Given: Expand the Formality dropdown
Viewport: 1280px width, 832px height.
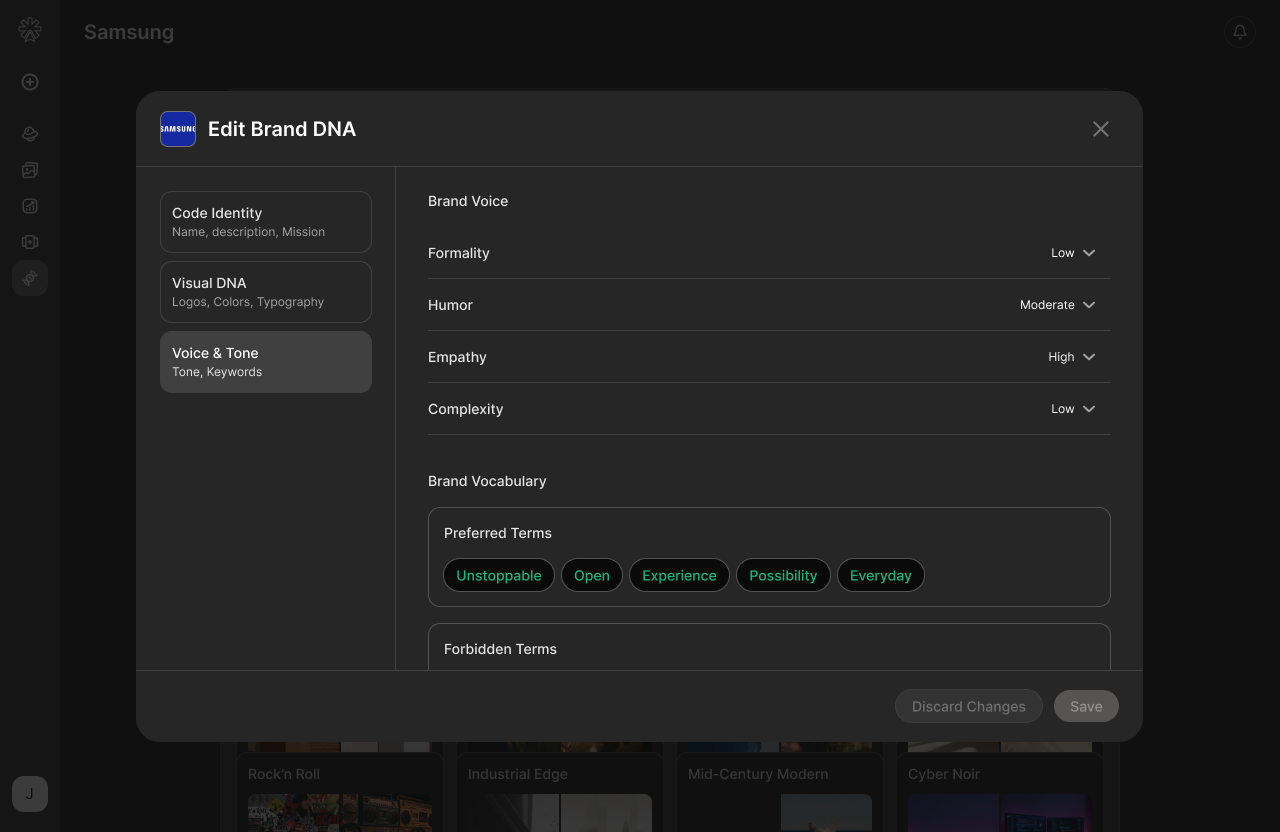Looking at the screenshot, I should pyautogui.click(x=1074, y=253).
